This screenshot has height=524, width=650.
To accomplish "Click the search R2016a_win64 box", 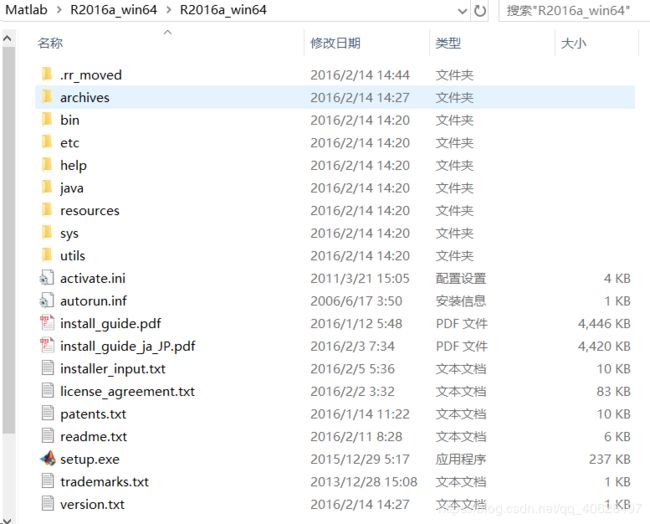I will [x=572, y=11].
